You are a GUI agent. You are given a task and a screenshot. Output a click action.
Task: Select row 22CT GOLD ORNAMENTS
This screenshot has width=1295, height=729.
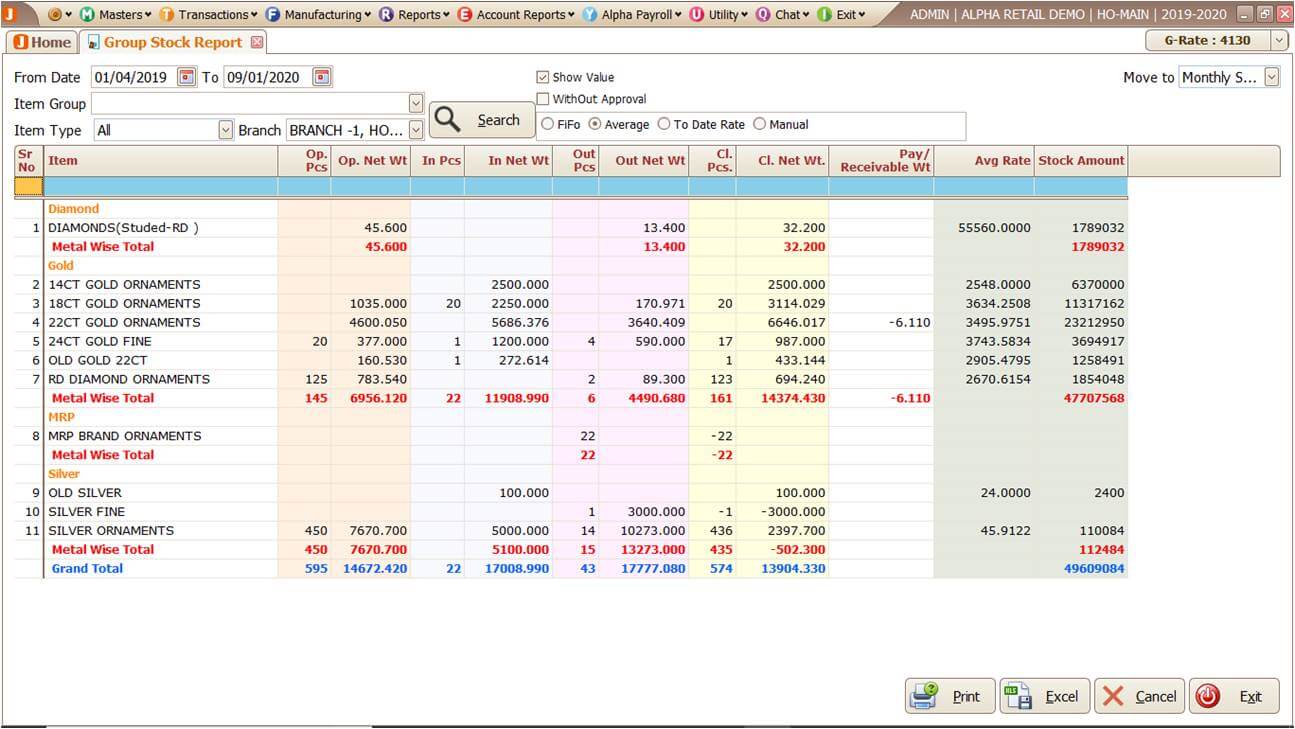tap(570, 323)
